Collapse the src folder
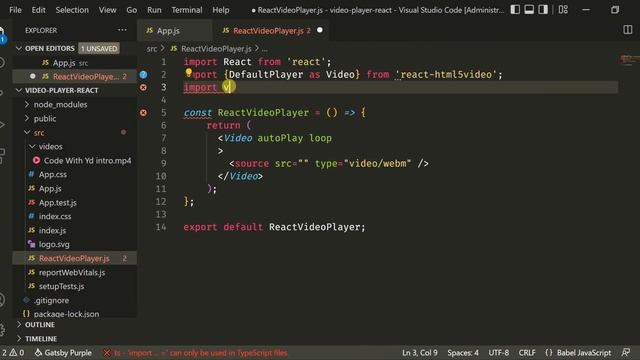Image resolution: width=640 pixels, height=360 pixels. pos(39,133)
